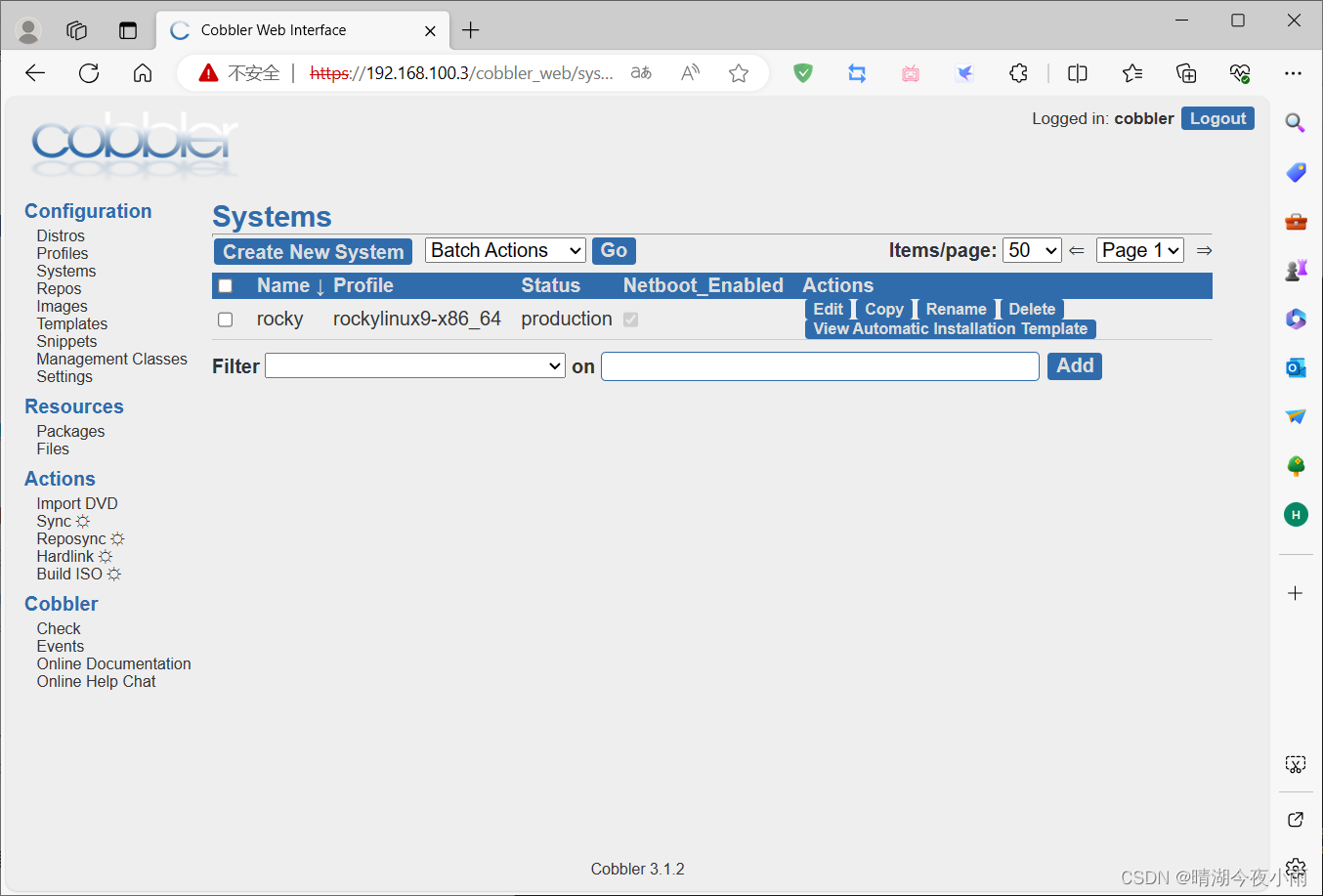
Task: Change the Items/page dropdown set to 50
Action: [x=1032, y=251]
